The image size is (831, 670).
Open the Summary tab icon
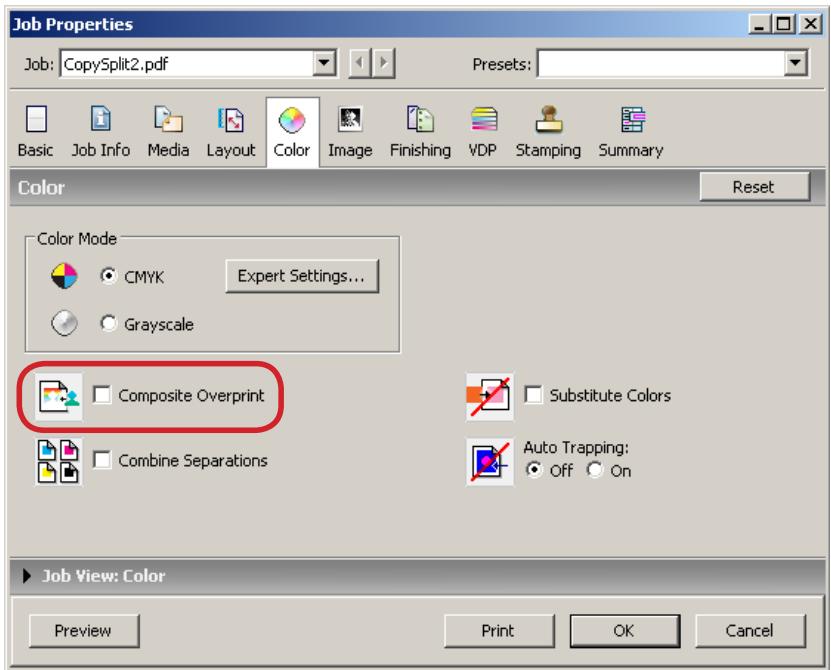[633, 119]
